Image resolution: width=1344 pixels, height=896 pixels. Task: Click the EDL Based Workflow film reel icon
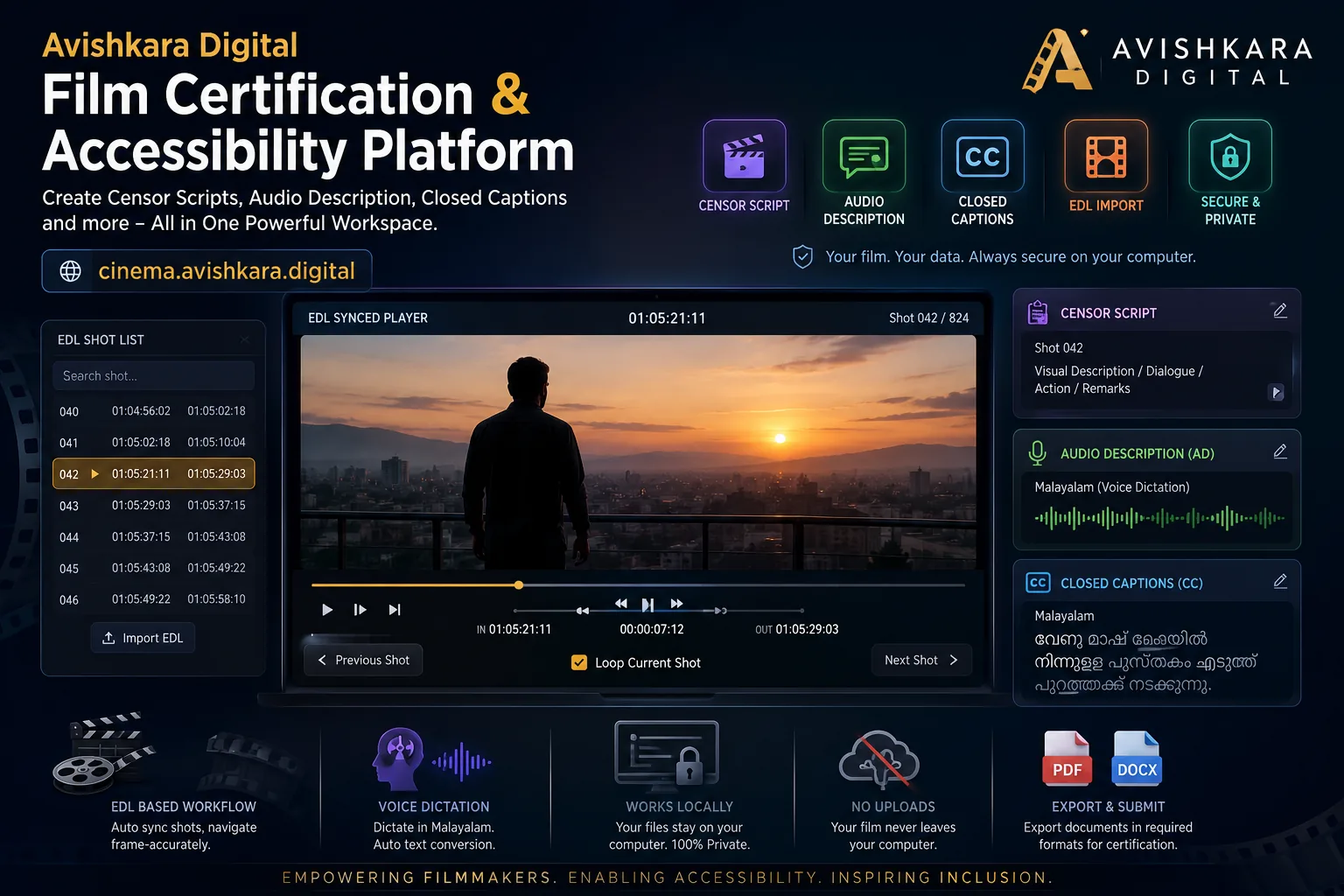point(103,753)
